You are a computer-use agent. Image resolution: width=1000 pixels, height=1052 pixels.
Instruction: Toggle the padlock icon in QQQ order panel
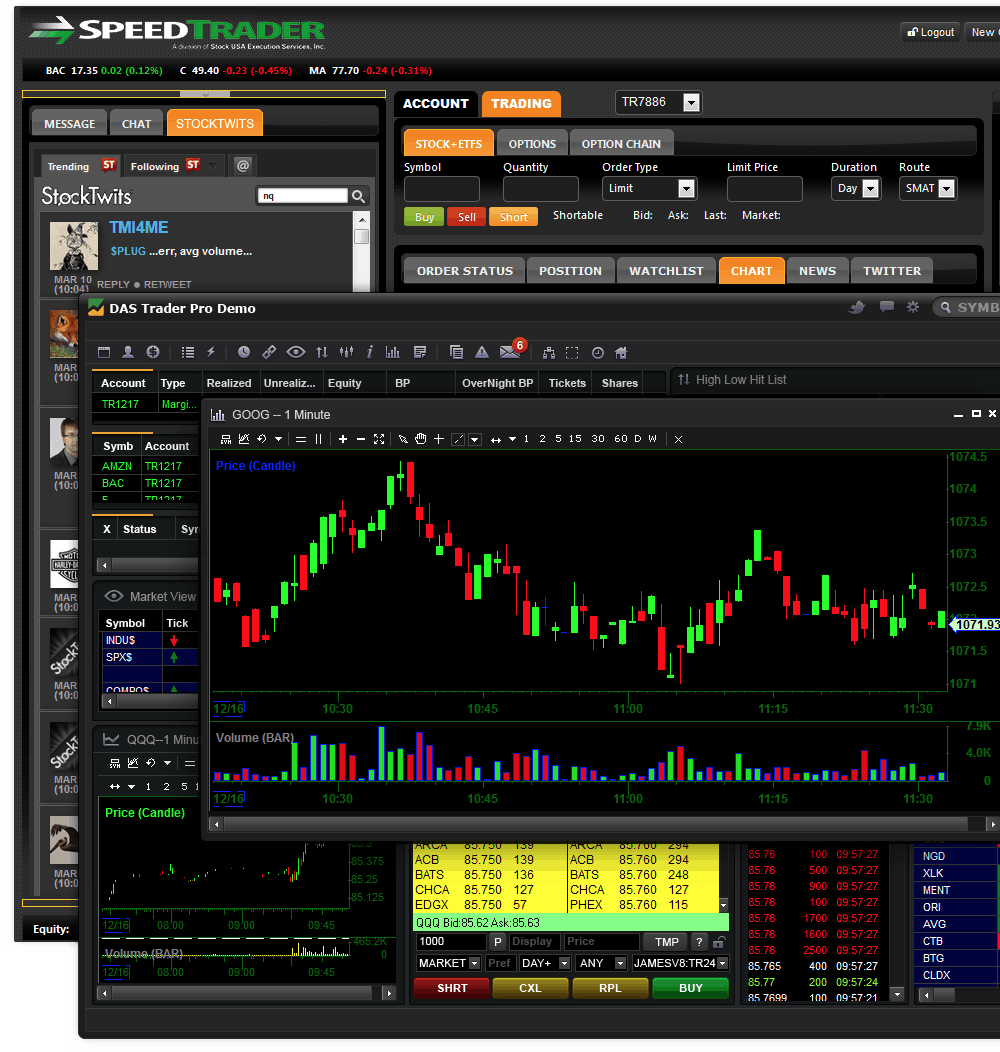click(x=719, y=942)
